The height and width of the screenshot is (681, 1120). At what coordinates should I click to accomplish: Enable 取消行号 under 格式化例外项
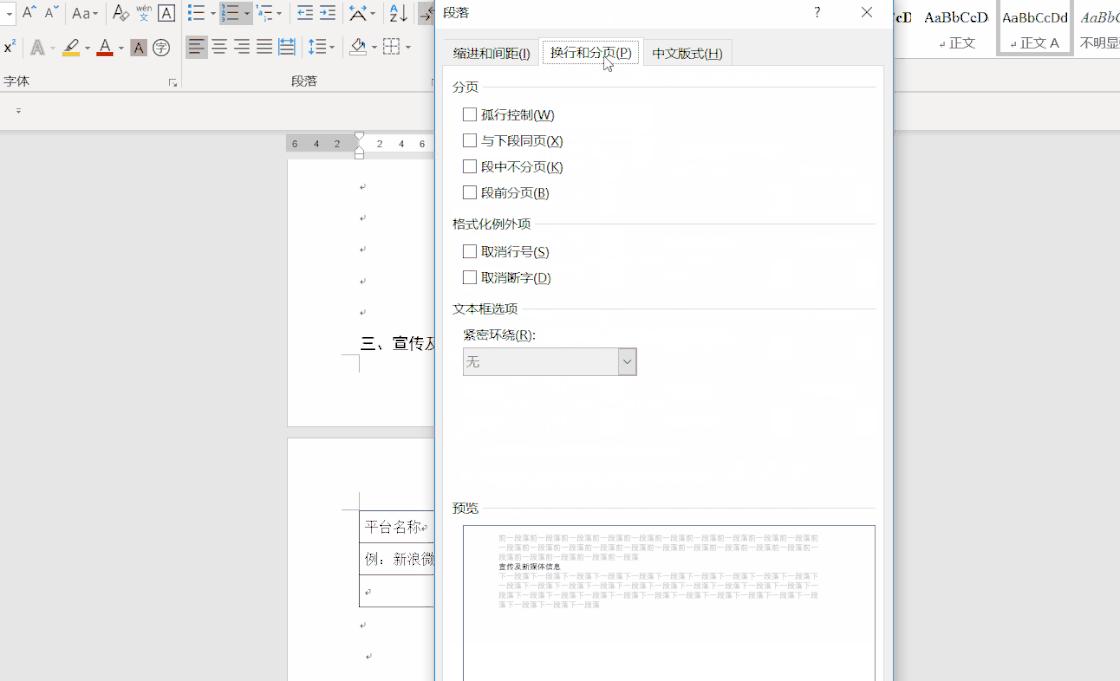pyautogui.click(x=470, y=251)
